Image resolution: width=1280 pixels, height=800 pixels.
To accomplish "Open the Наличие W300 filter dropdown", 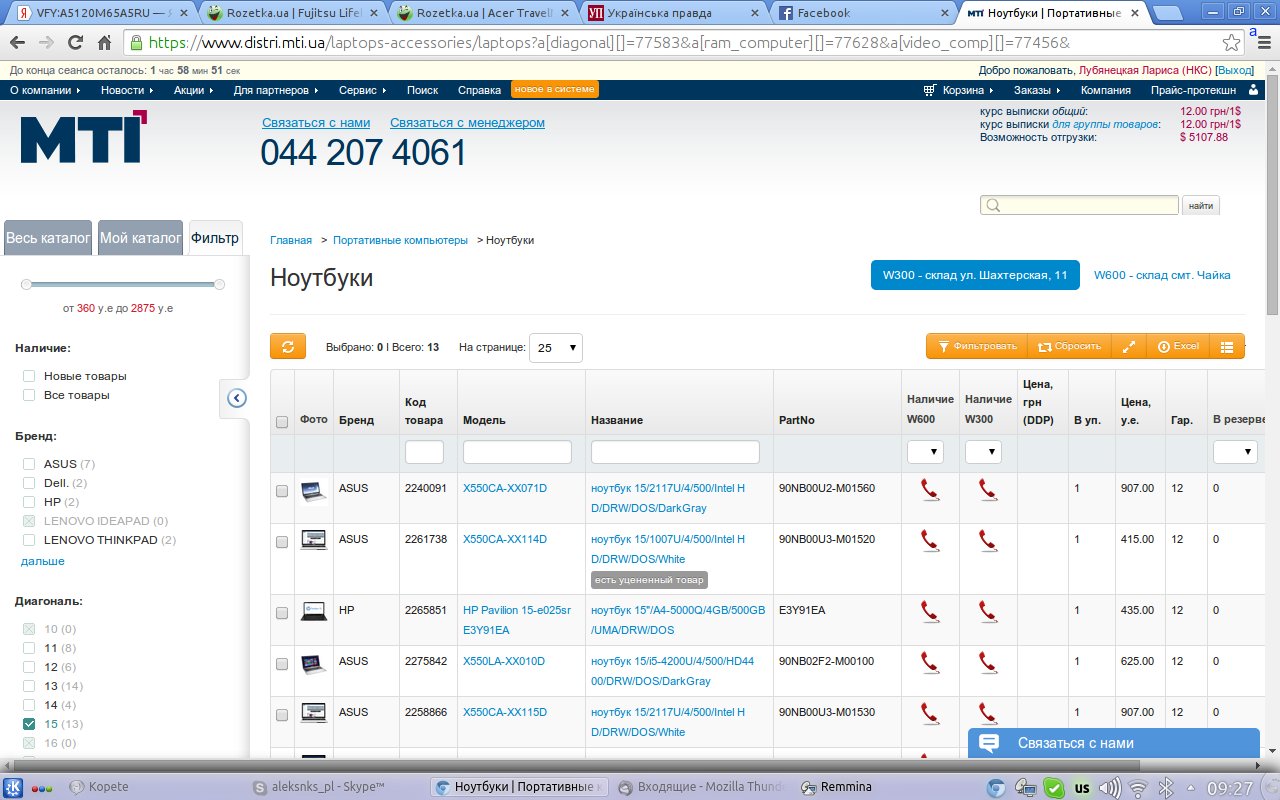I will pyautogui.click(x=984, y=452).
